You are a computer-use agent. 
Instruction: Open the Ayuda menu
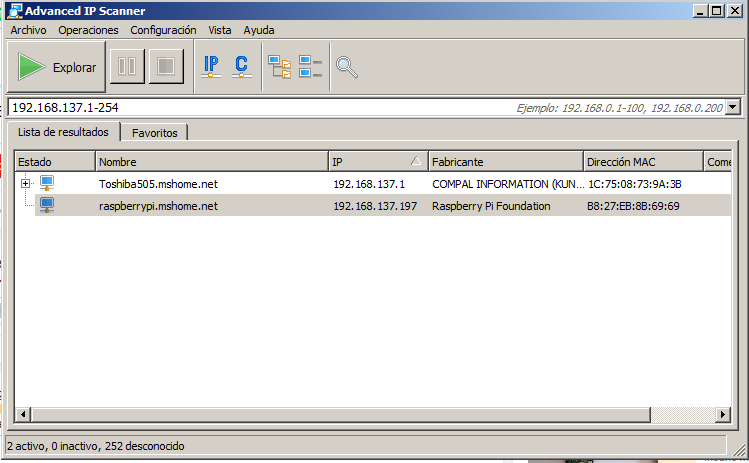(259, 30)
